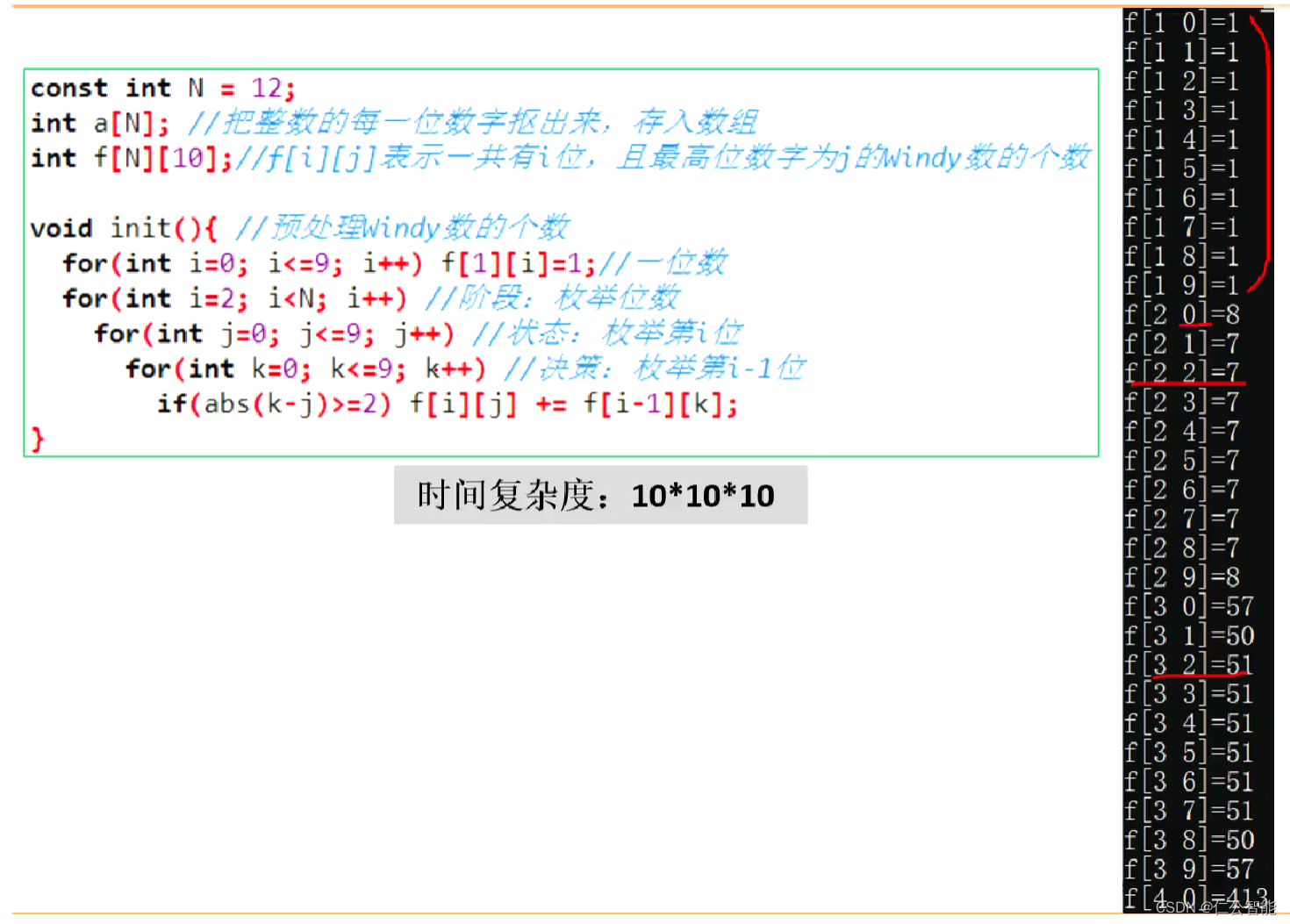Click console output row 'f[2 5]=7'

[x=1182, y=461]
